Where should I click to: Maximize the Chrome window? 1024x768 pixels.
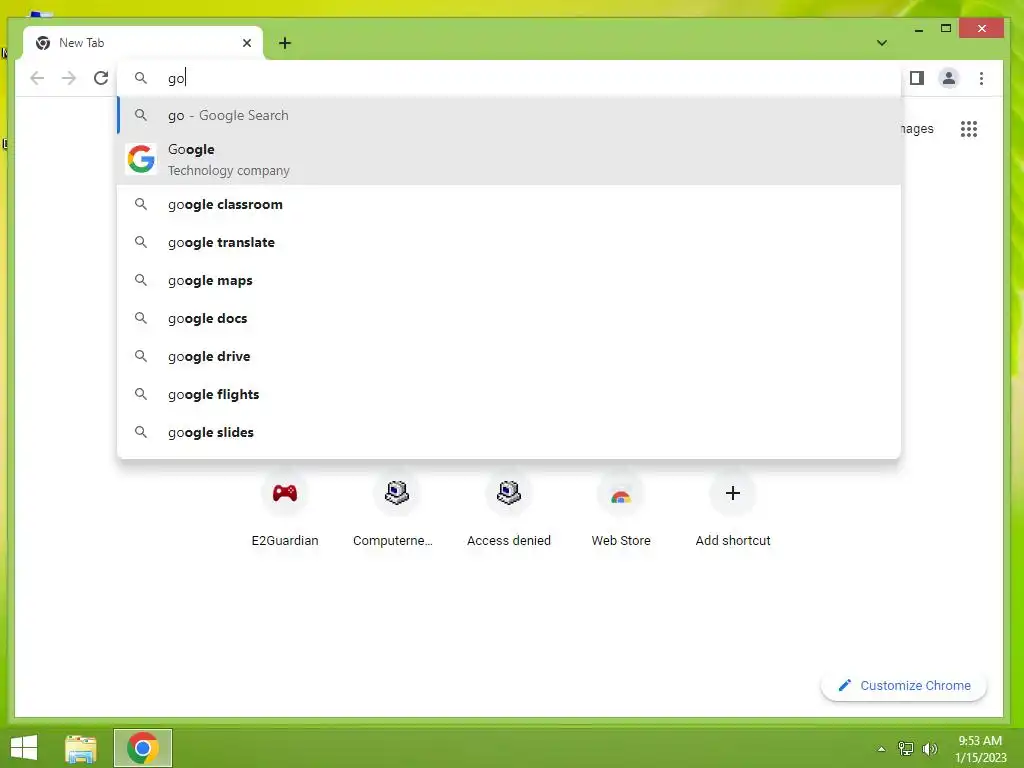click(946, 29)
